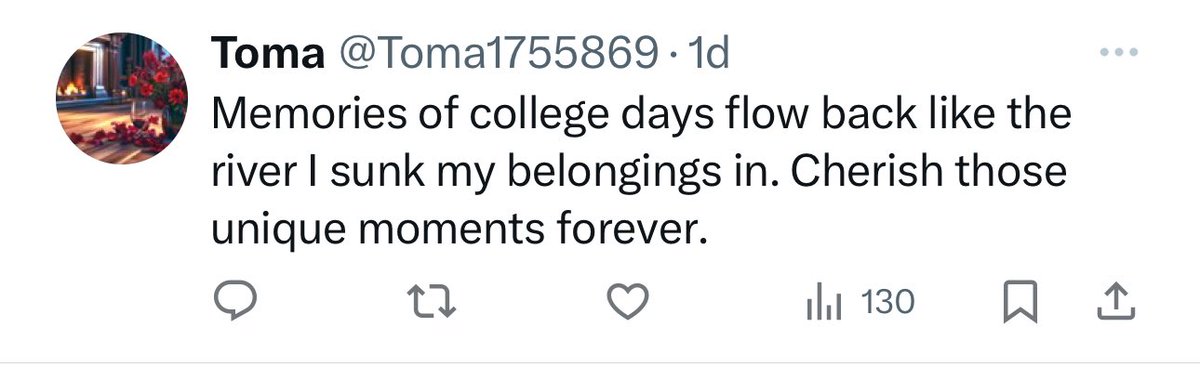The height and width of the screenshot is (367, 1200).
Task: Open the tweet text starting with Memories
Action: tap(640, 173)
